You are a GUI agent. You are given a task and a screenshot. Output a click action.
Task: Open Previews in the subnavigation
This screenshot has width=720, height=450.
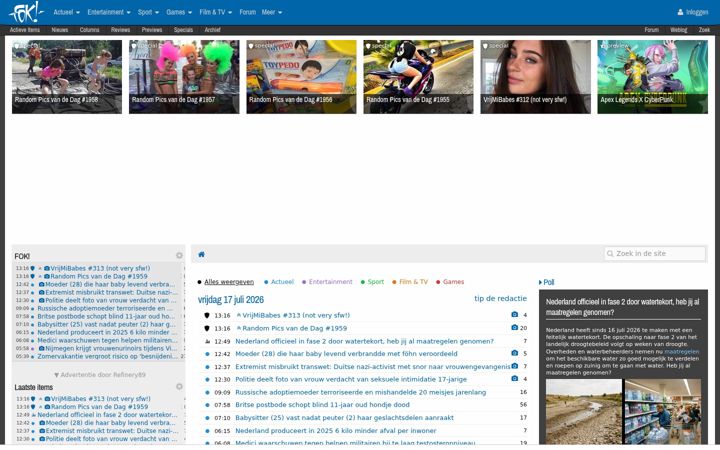coord(152,30)
